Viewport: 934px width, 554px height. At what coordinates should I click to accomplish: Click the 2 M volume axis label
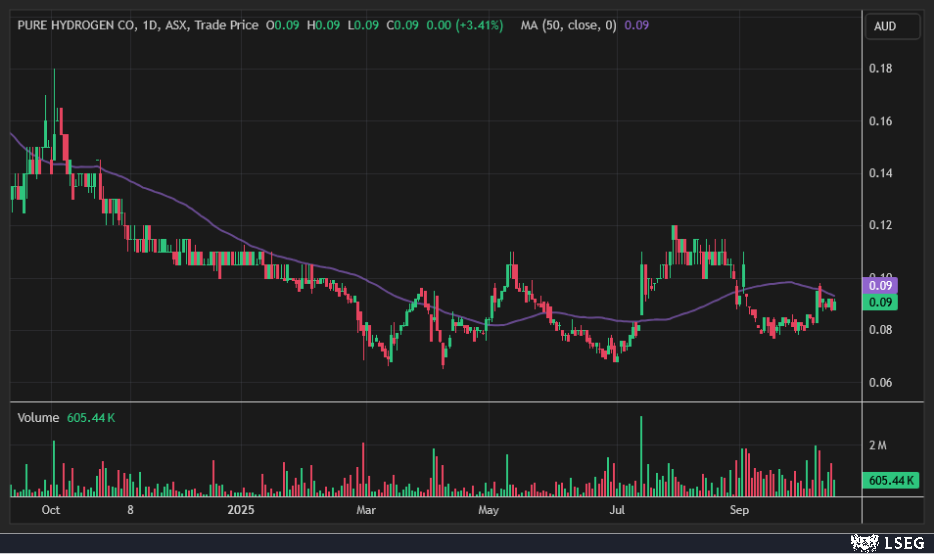coord(877,444)
